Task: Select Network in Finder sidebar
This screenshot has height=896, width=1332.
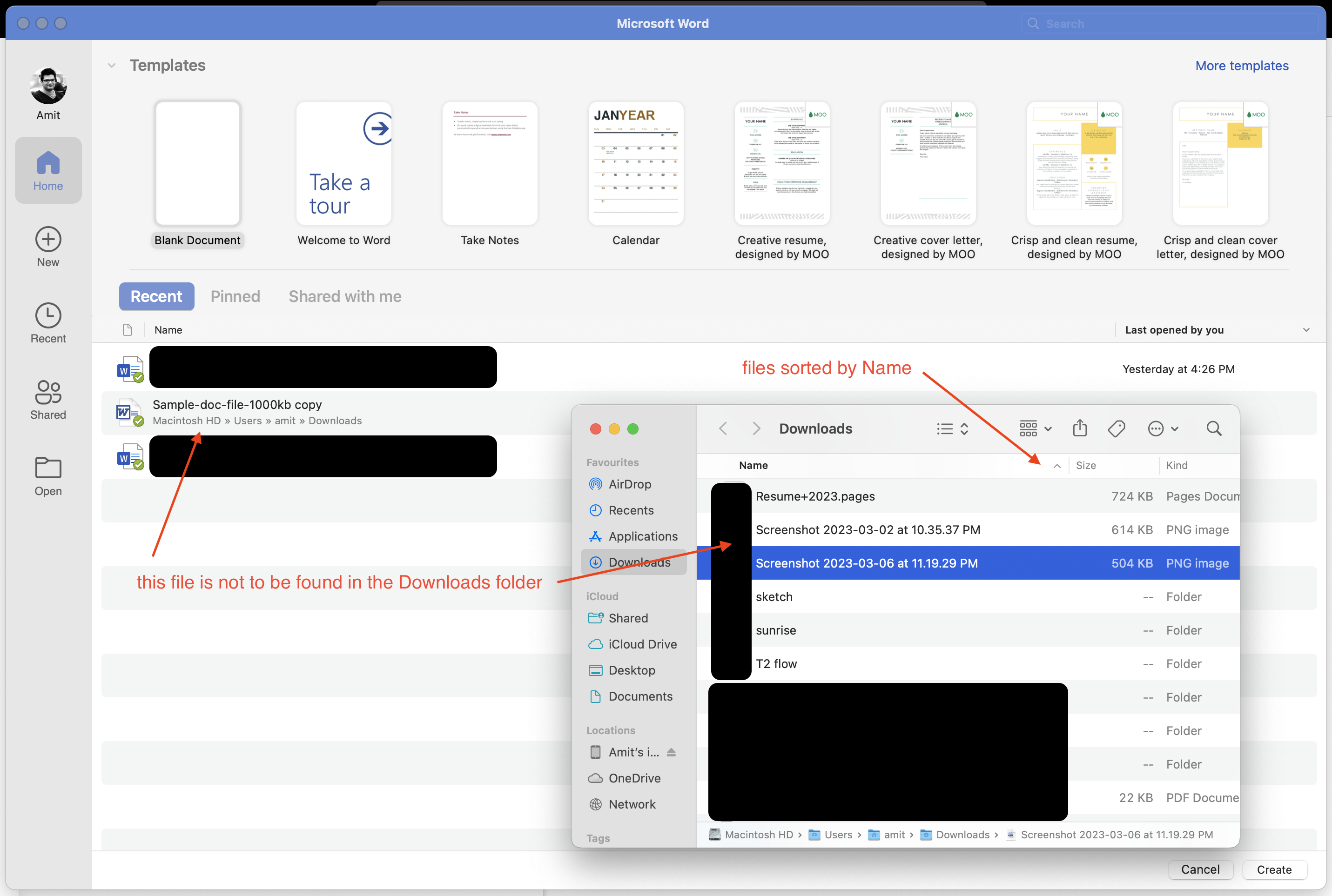Action: click(x=633, y=804)
